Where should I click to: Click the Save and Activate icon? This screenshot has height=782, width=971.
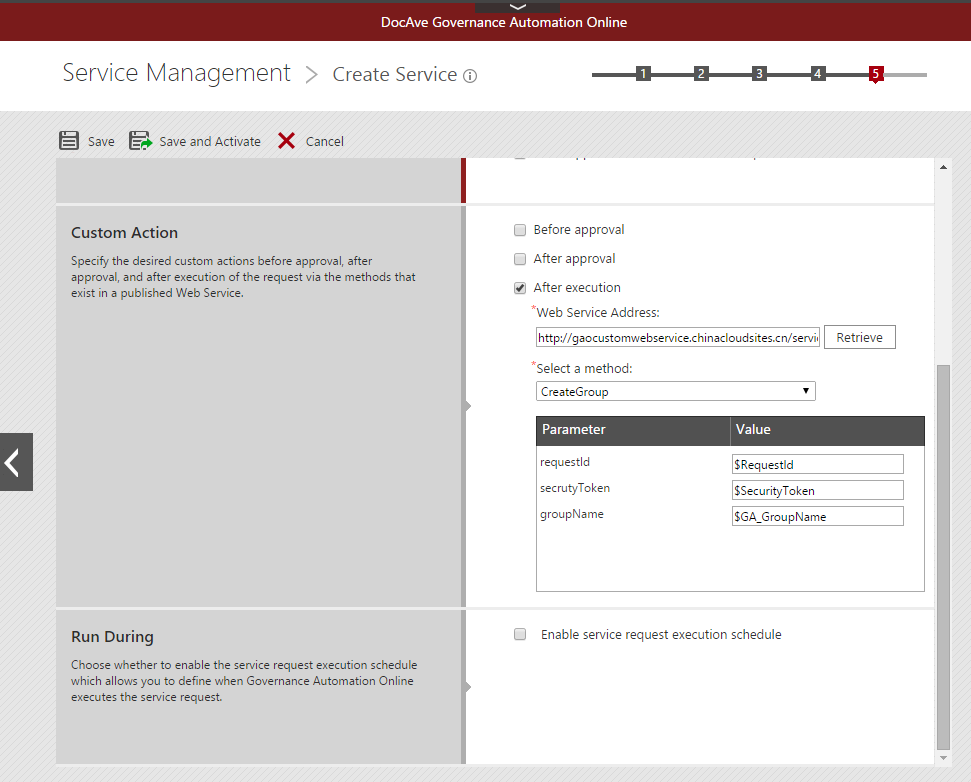140,141
